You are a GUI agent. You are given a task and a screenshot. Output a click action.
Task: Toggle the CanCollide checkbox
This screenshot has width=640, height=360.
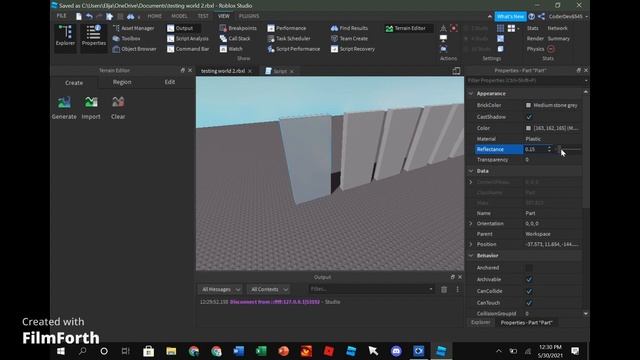[529, 291]
